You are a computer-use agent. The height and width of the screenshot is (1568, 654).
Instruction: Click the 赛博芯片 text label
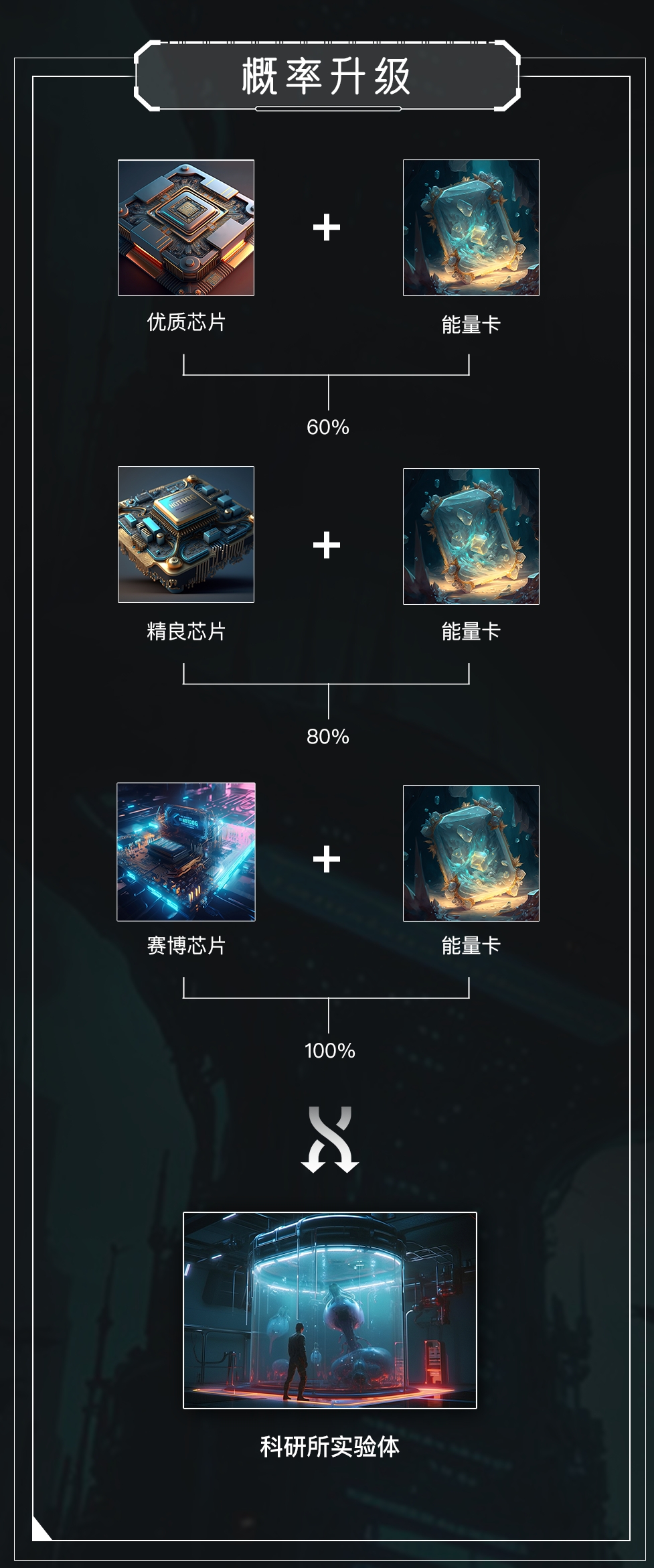click(x=186, y=946)
